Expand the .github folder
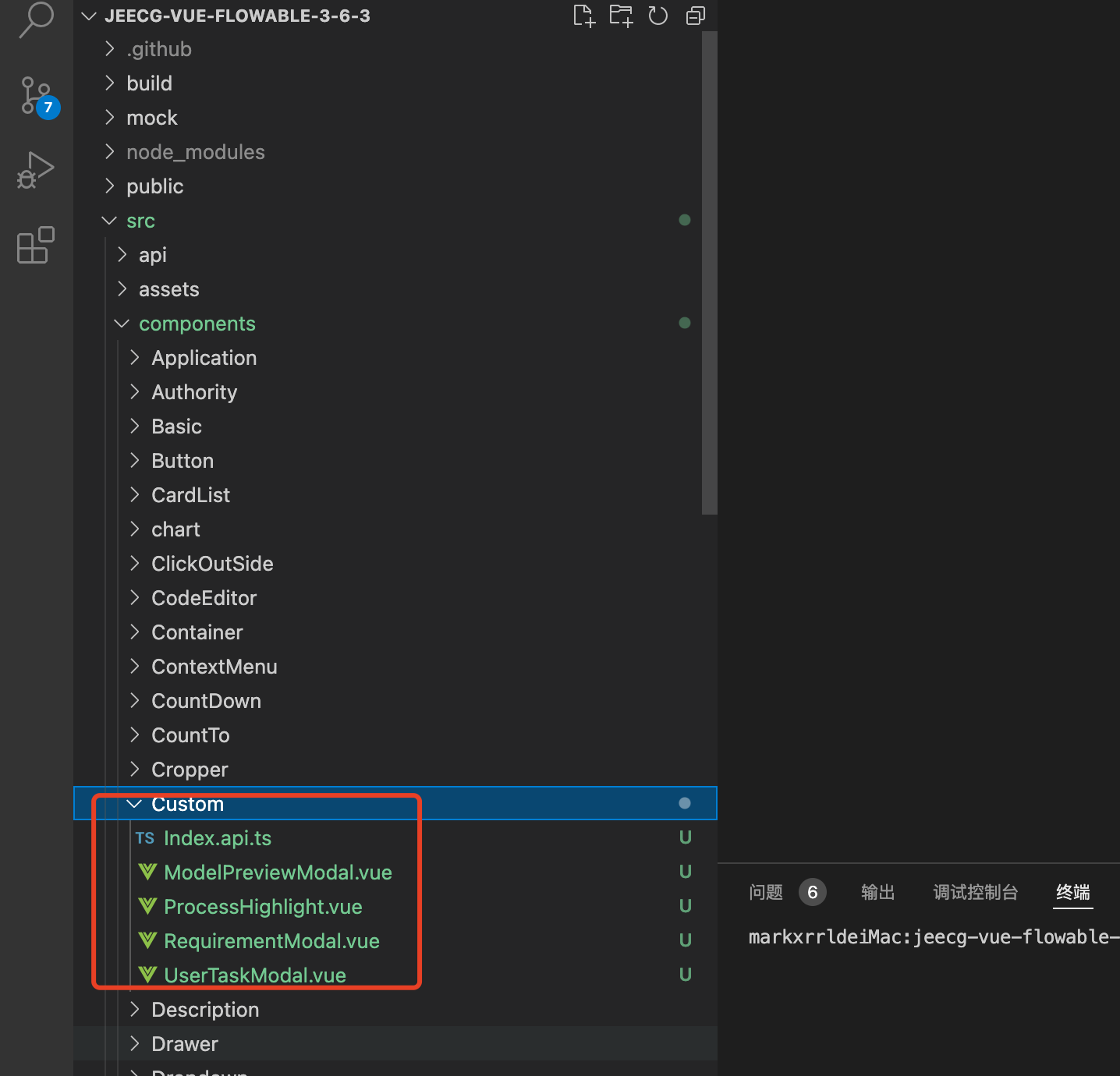Image resolution: width=1120 pixels, height=1076 pixels. coord(110,49)
